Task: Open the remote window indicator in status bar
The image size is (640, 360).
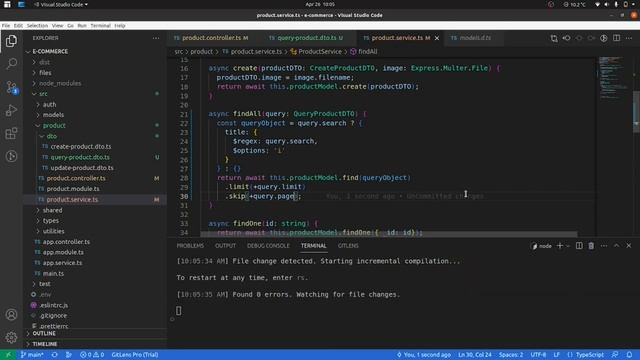Action: coord(8,355)
